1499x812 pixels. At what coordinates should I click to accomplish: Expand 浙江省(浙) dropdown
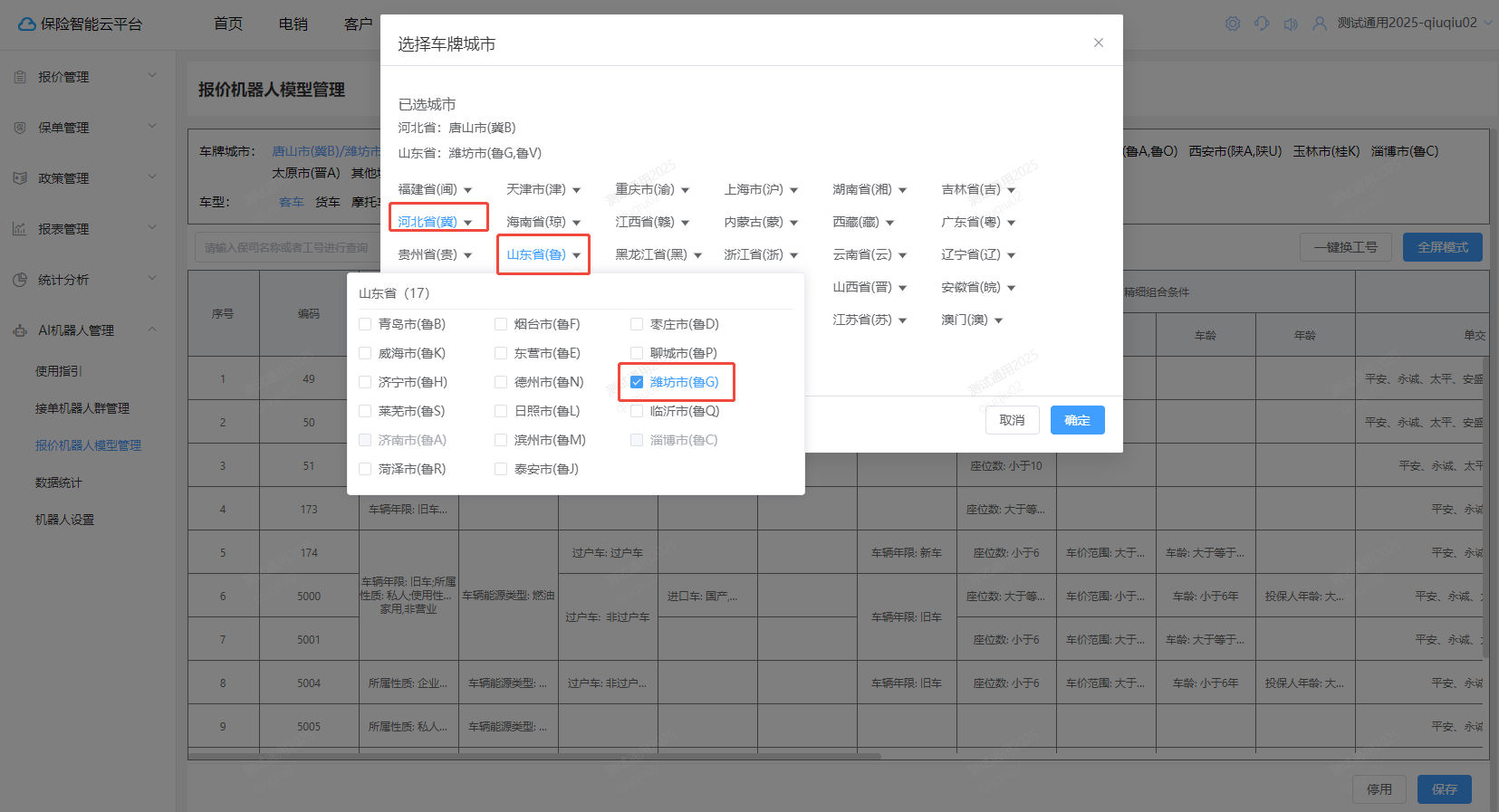[x=761, y=254]
